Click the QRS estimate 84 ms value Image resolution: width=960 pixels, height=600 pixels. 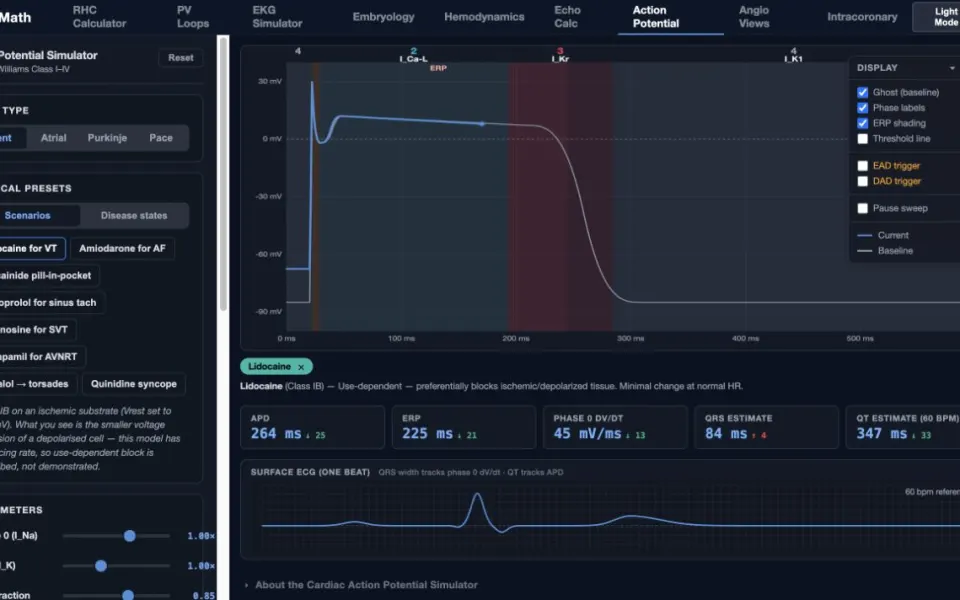726,433
